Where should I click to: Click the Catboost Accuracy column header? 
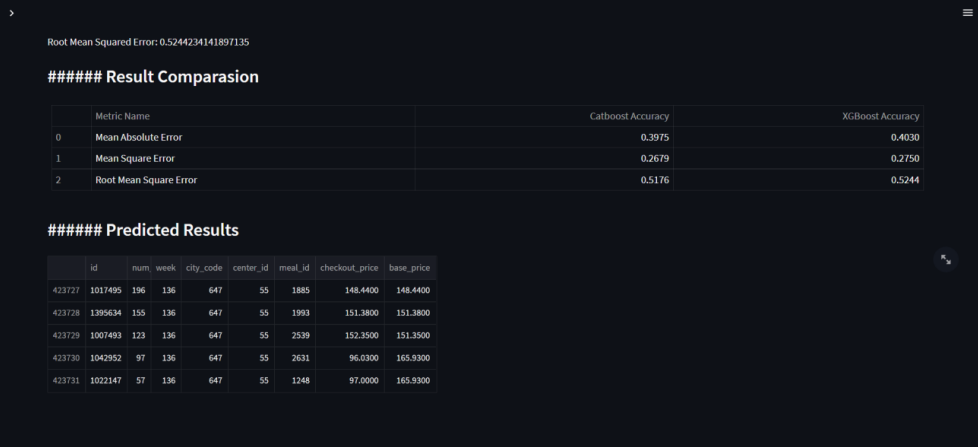coord(629,116)
